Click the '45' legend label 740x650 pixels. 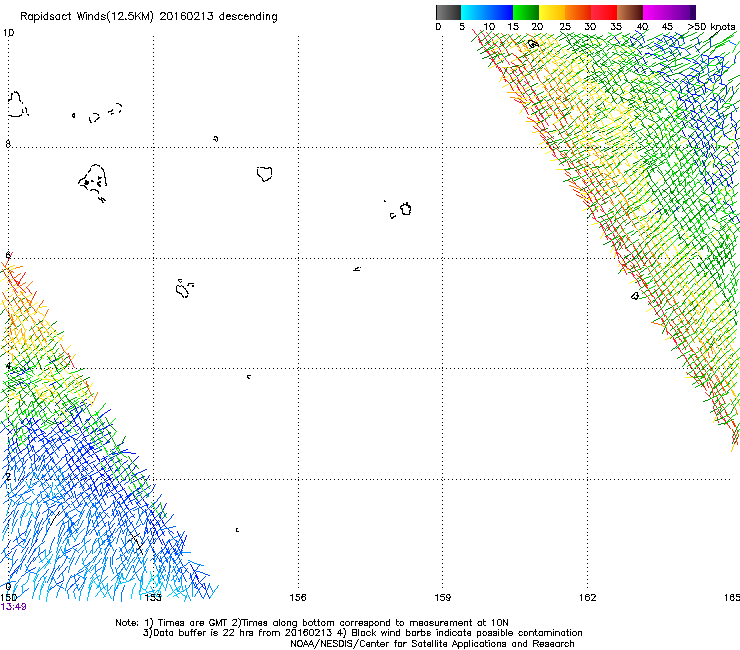pos(667,27)
